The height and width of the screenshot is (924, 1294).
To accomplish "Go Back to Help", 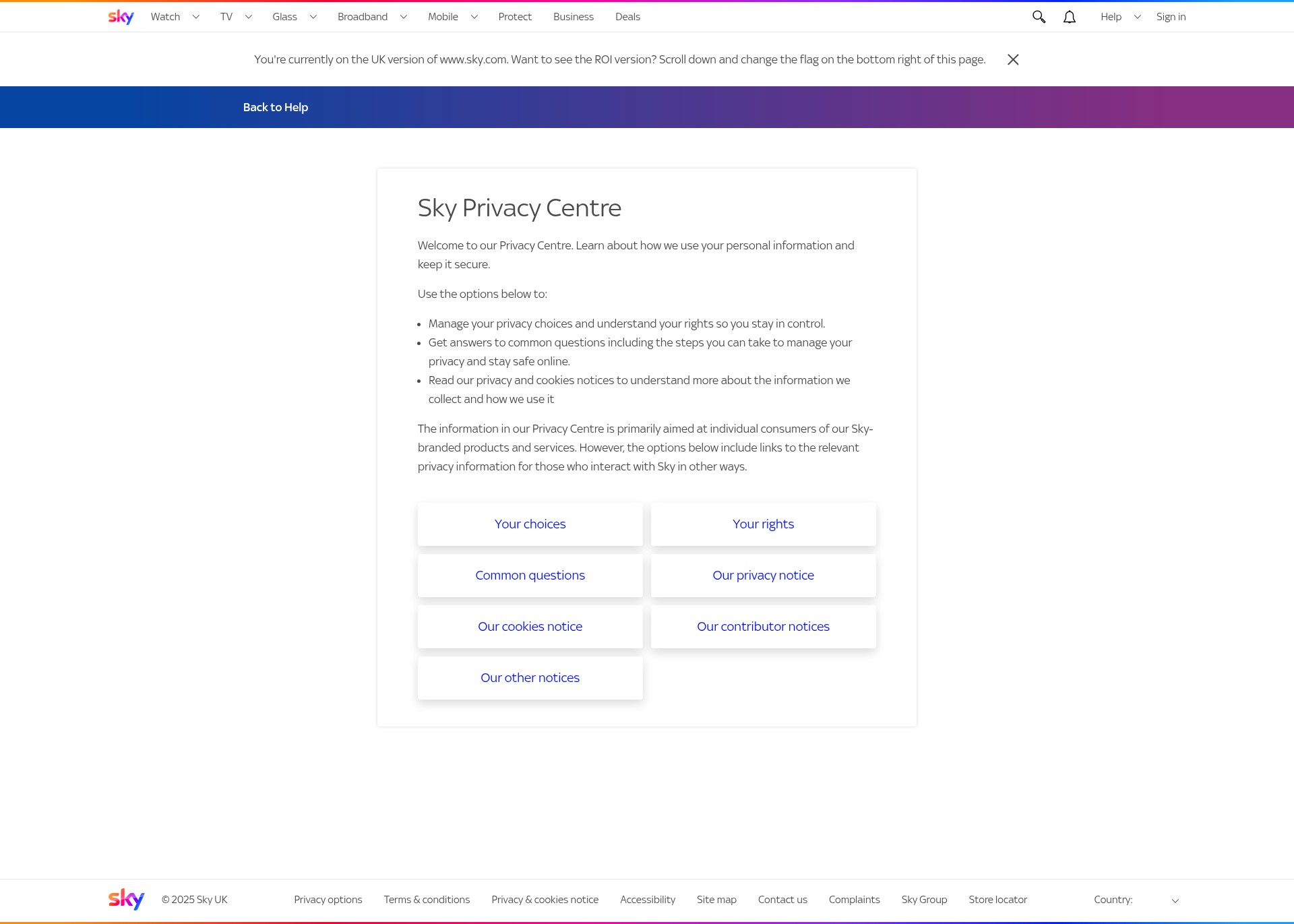I will coord(276,107).
